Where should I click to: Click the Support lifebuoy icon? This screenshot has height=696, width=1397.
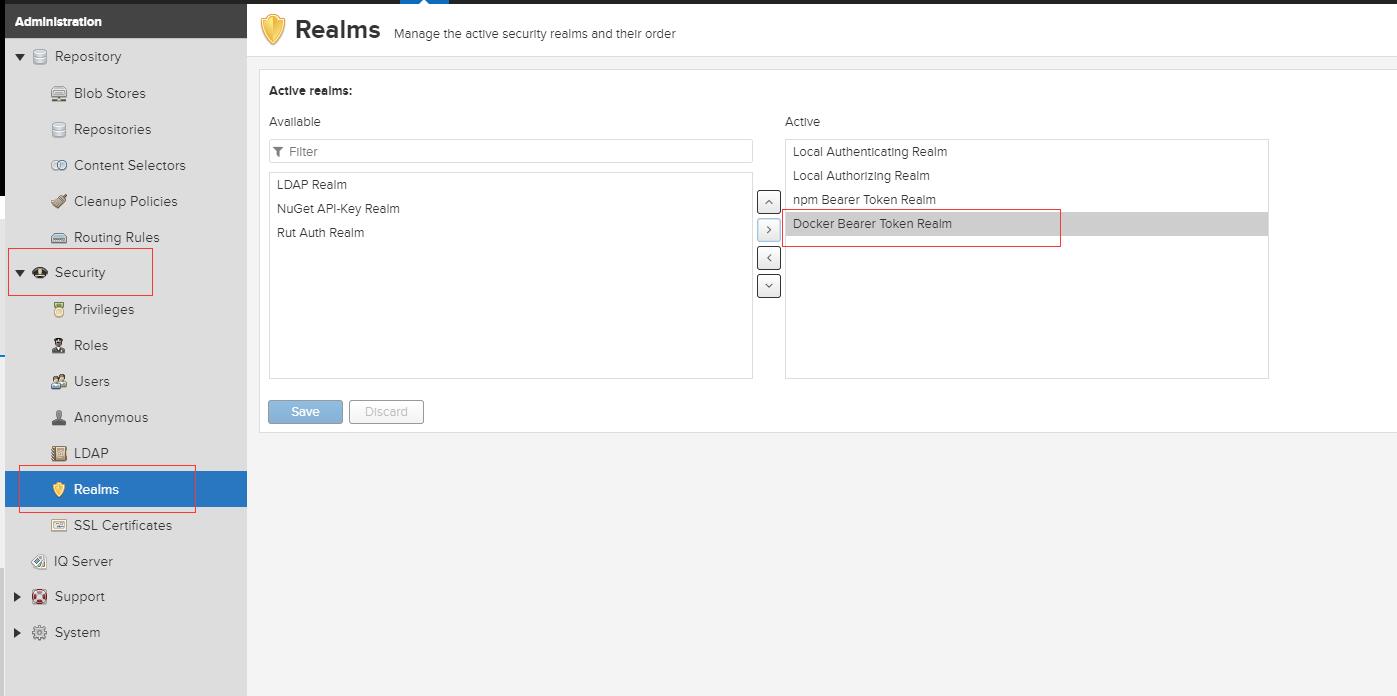(40, 597)
